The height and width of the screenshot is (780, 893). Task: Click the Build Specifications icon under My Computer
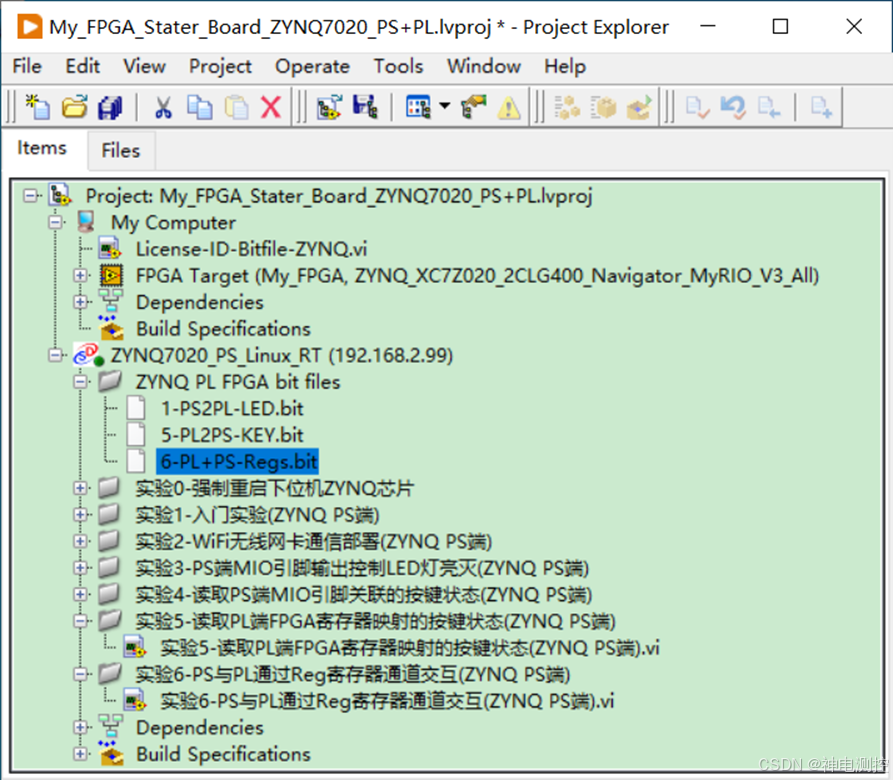(x=111, y=329)
